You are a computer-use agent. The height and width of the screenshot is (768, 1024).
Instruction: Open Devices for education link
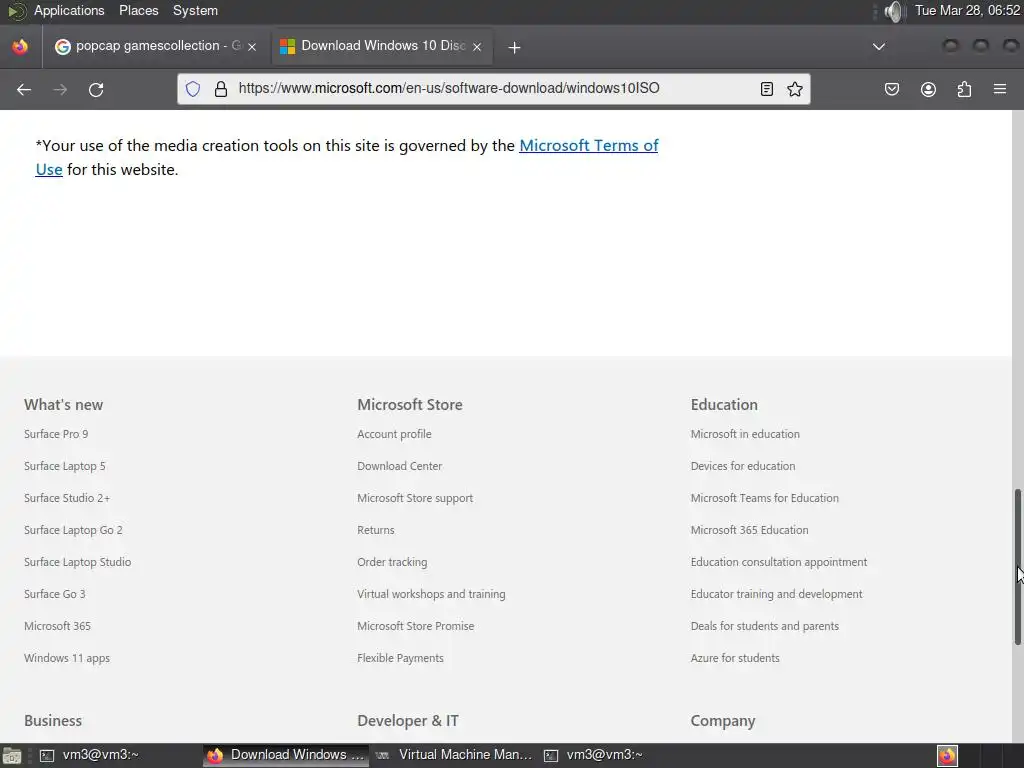[x=743, y=466]
